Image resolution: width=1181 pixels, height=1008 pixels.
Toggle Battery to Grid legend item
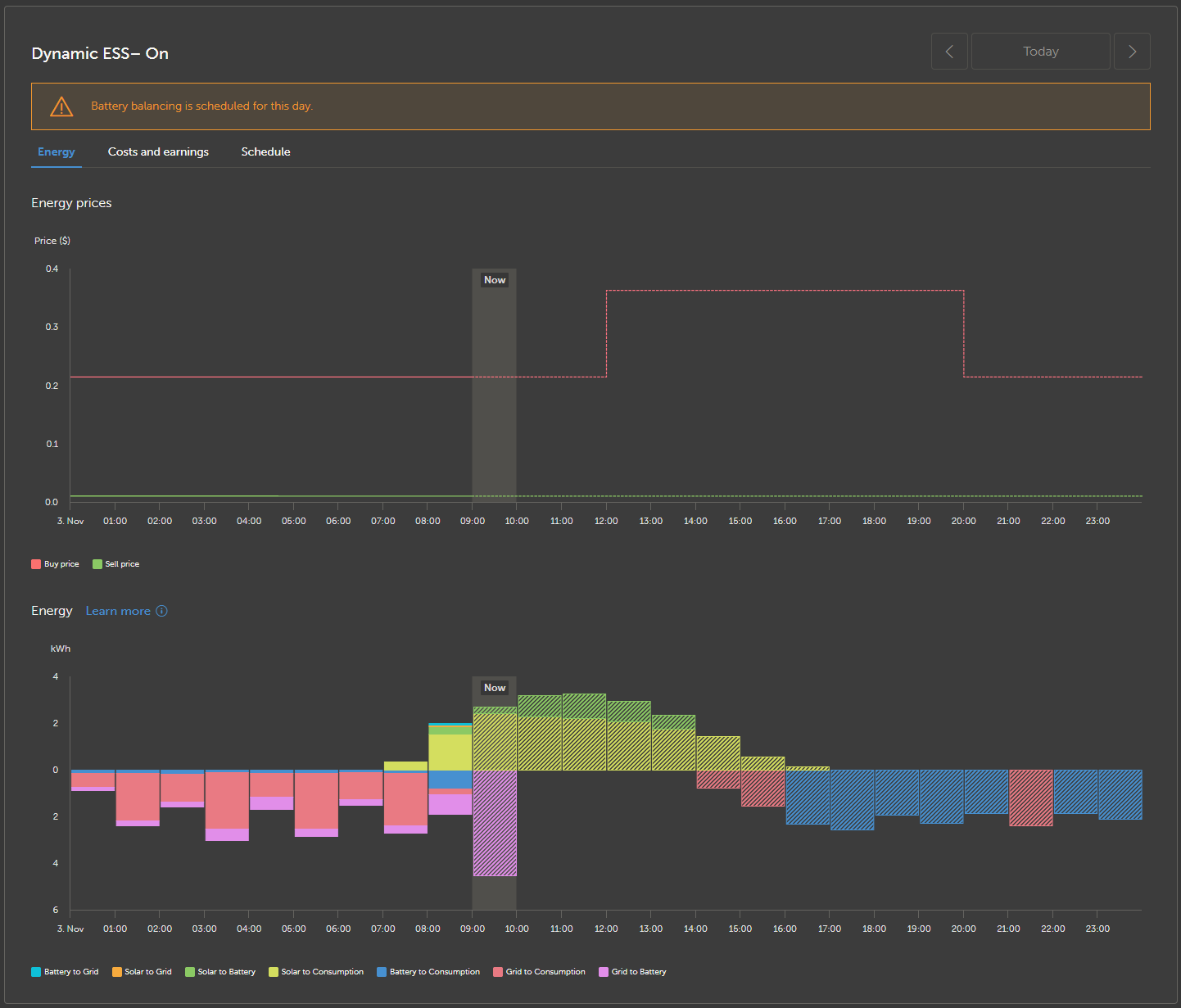pos(65,972)
